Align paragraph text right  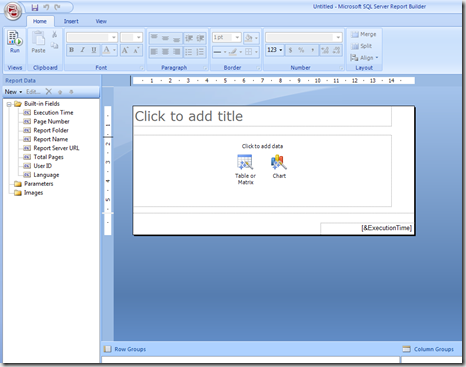pyautogui.click(x=177, y=52)
